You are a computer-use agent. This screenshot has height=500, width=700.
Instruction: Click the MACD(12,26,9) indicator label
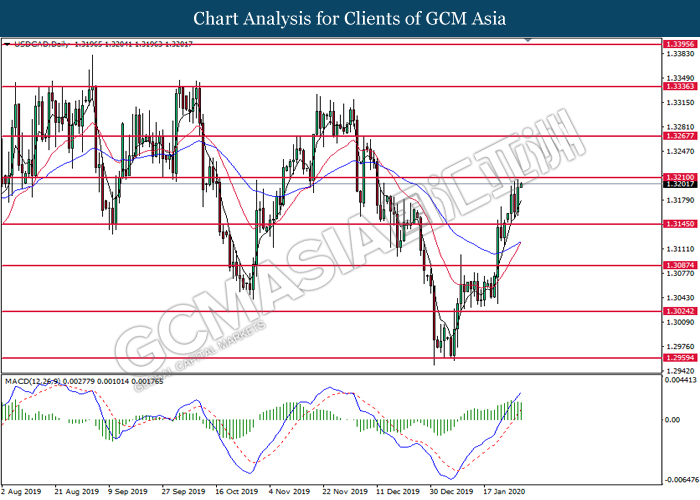click(33, 381)
